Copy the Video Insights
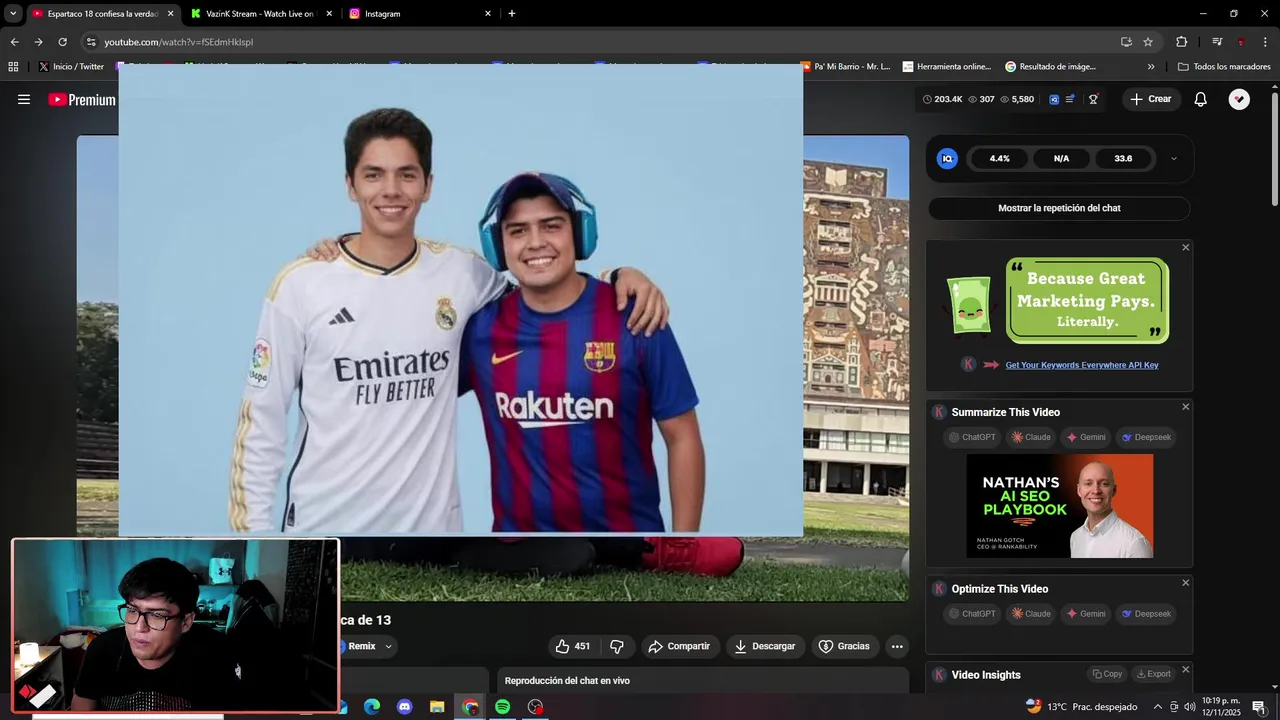The height and width of the screenshot is (720, 1280). pos(1107,674)
